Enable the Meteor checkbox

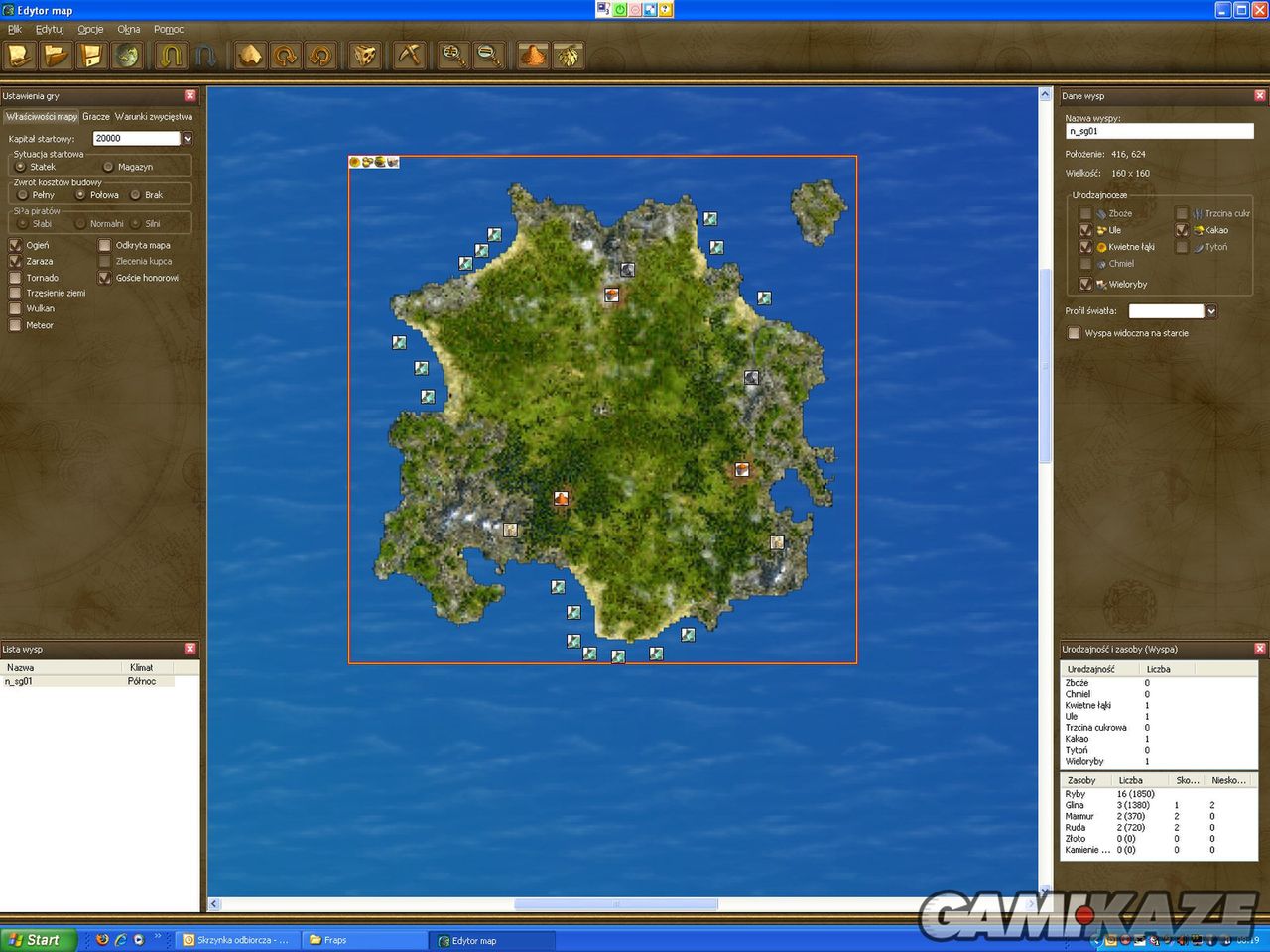pyautogui.click(x=15, y=325)
